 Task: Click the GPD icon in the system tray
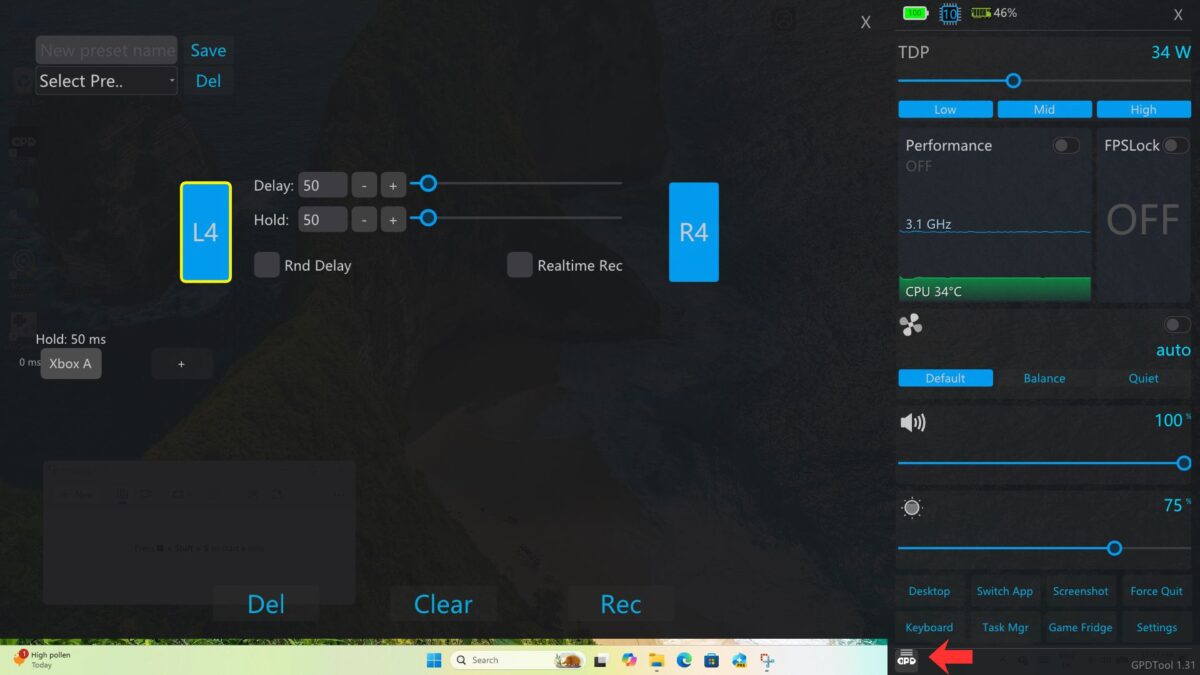point(905,659)
